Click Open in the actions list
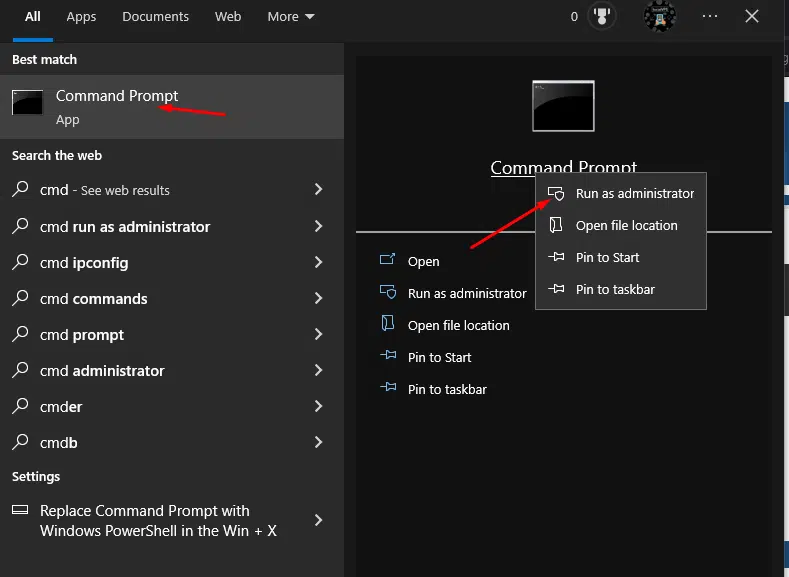The height and width of the screenshot is (577, 789). 423,262
